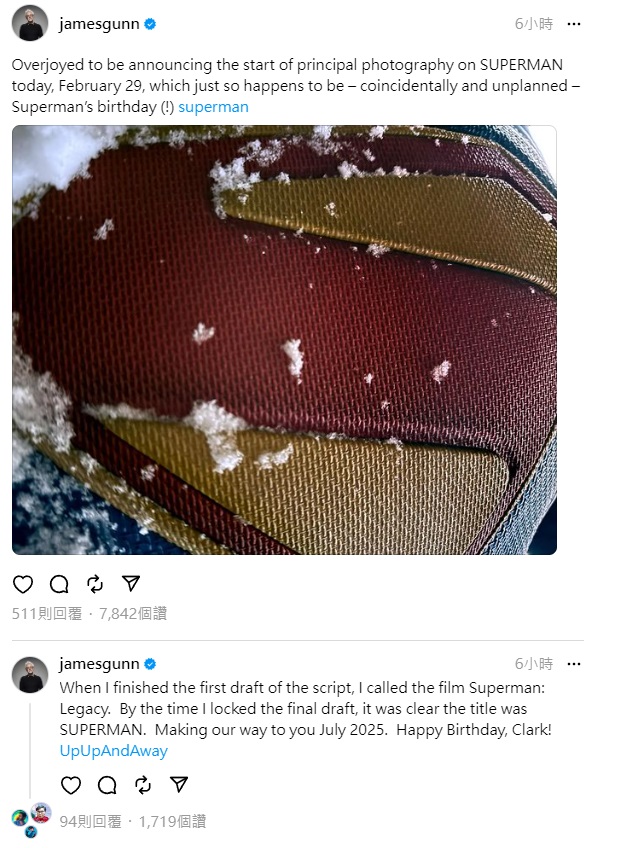
Task: Share the first post via send icon
Action: coord(131,583)
